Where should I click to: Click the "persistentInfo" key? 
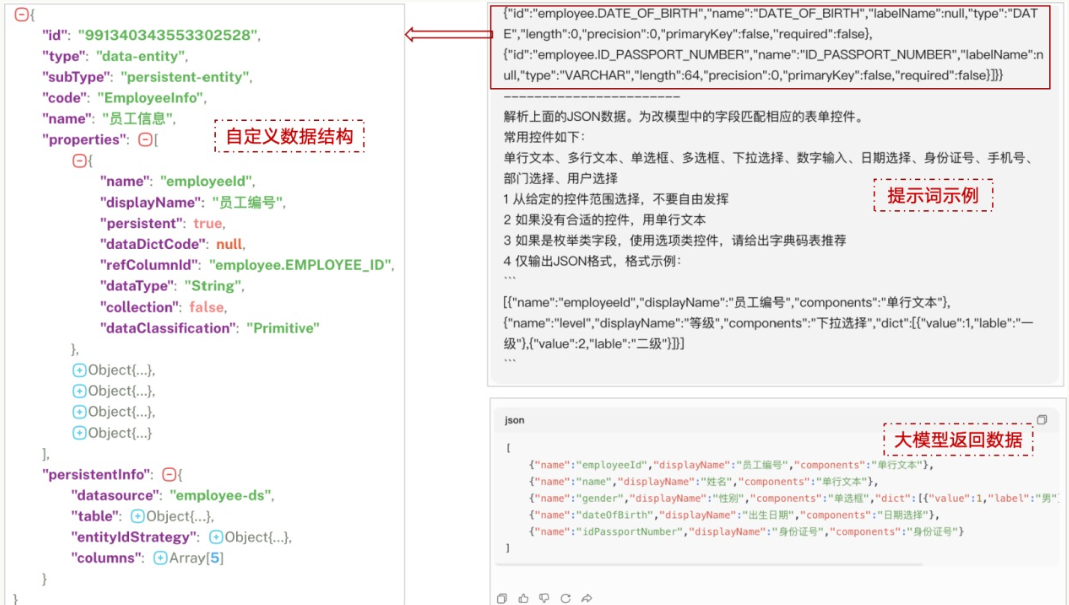tap(97, 474)
